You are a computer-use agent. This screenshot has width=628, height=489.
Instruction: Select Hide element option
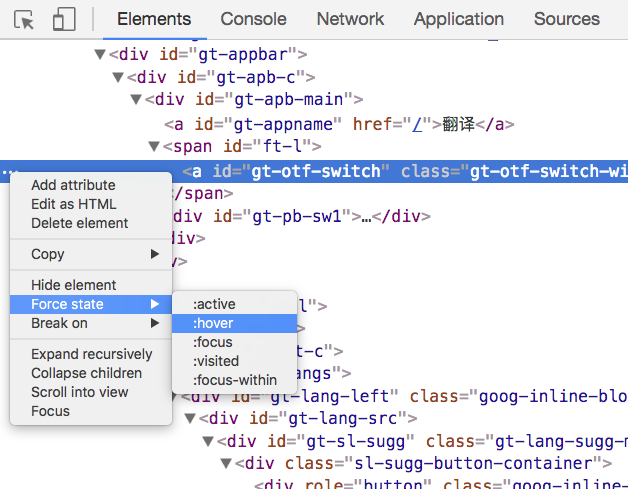[74, 285]
